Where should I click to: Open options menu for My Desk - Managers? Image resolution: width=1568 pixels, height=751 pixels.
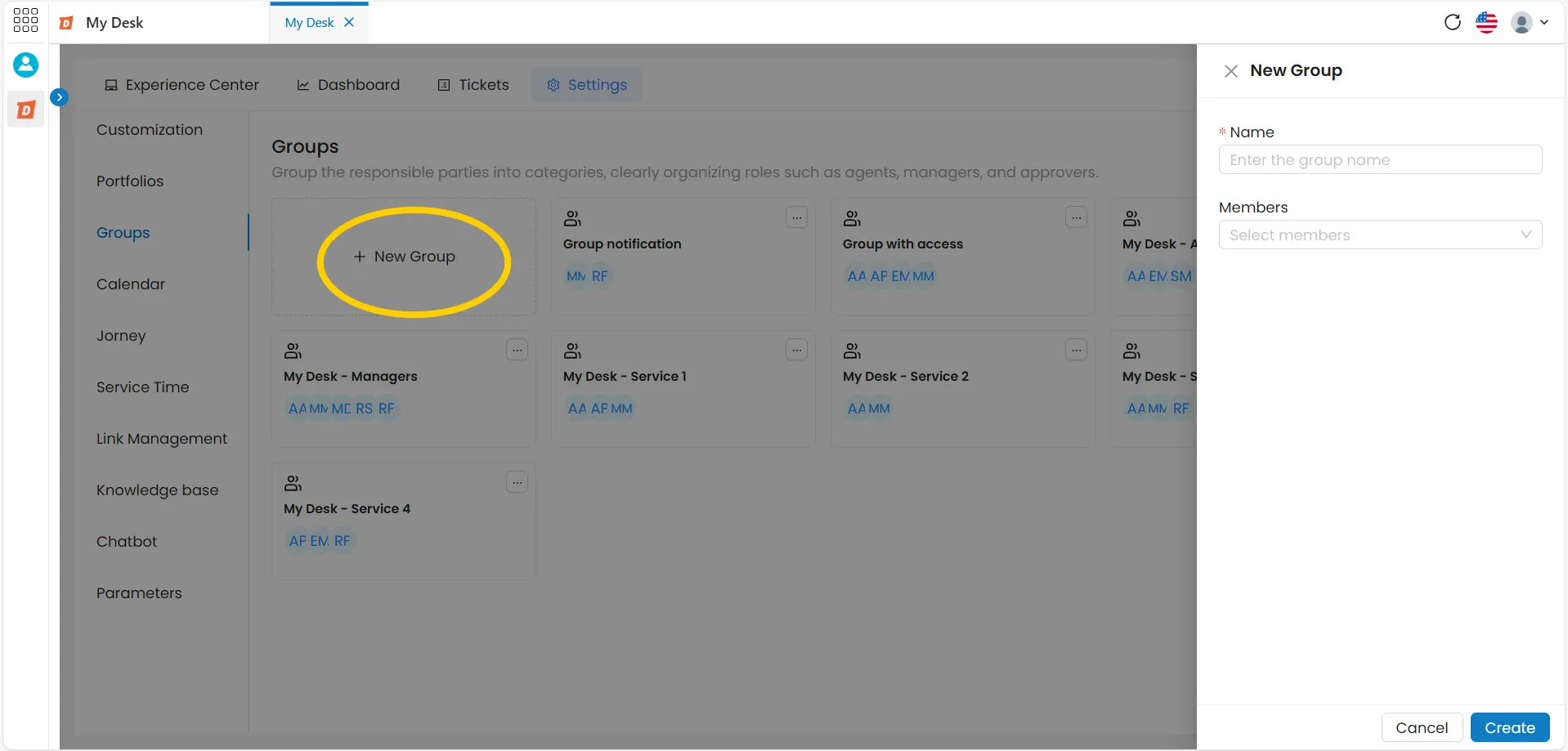coord(517,350)
